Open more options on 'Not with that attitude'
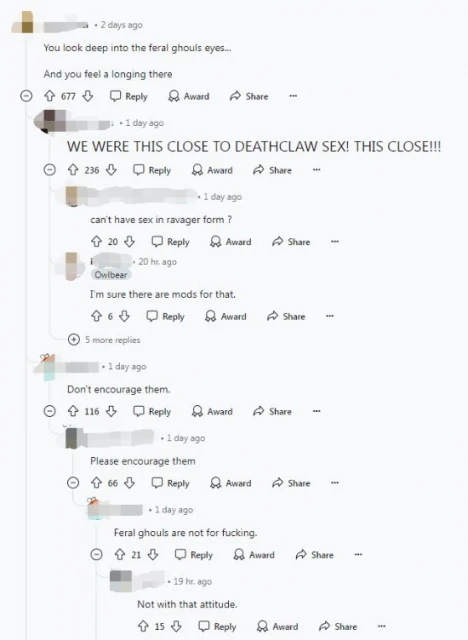The width and height of the screenshot is (468, 640). pyautogui.click(x=381, y=626)
